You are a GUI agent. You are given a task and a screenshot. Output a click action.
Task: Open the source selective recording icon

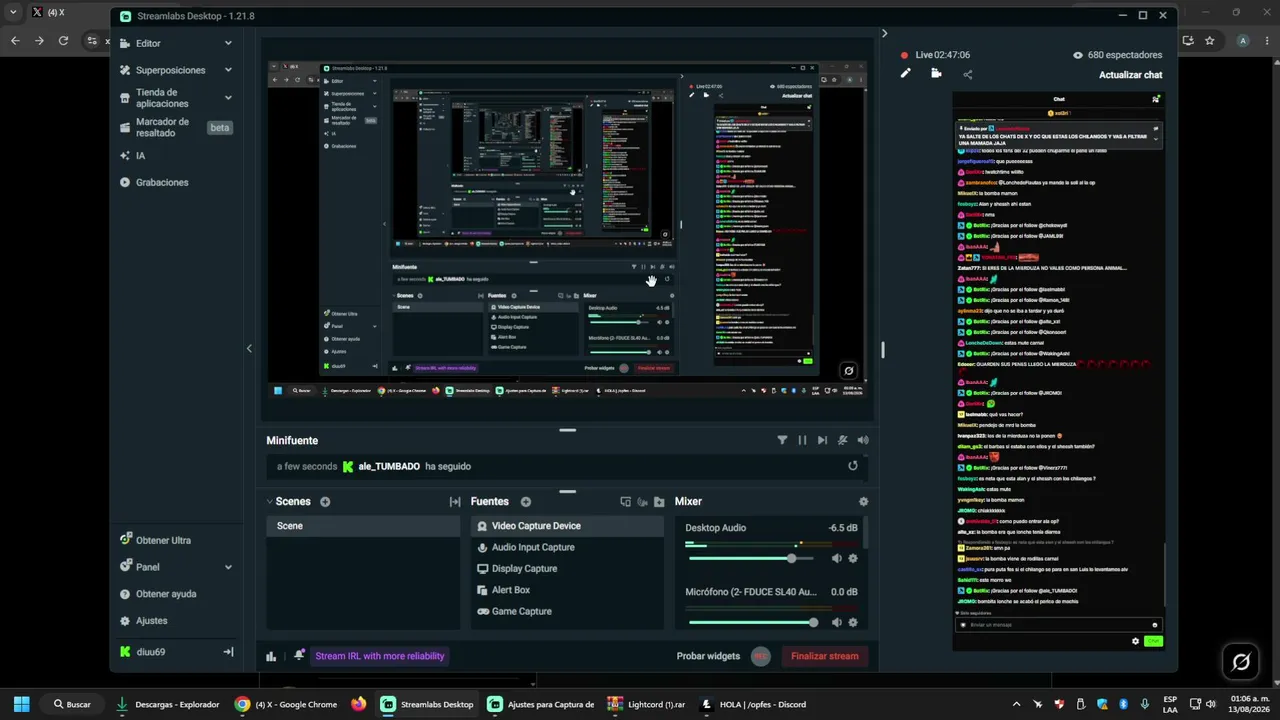[x=626, y=502]
